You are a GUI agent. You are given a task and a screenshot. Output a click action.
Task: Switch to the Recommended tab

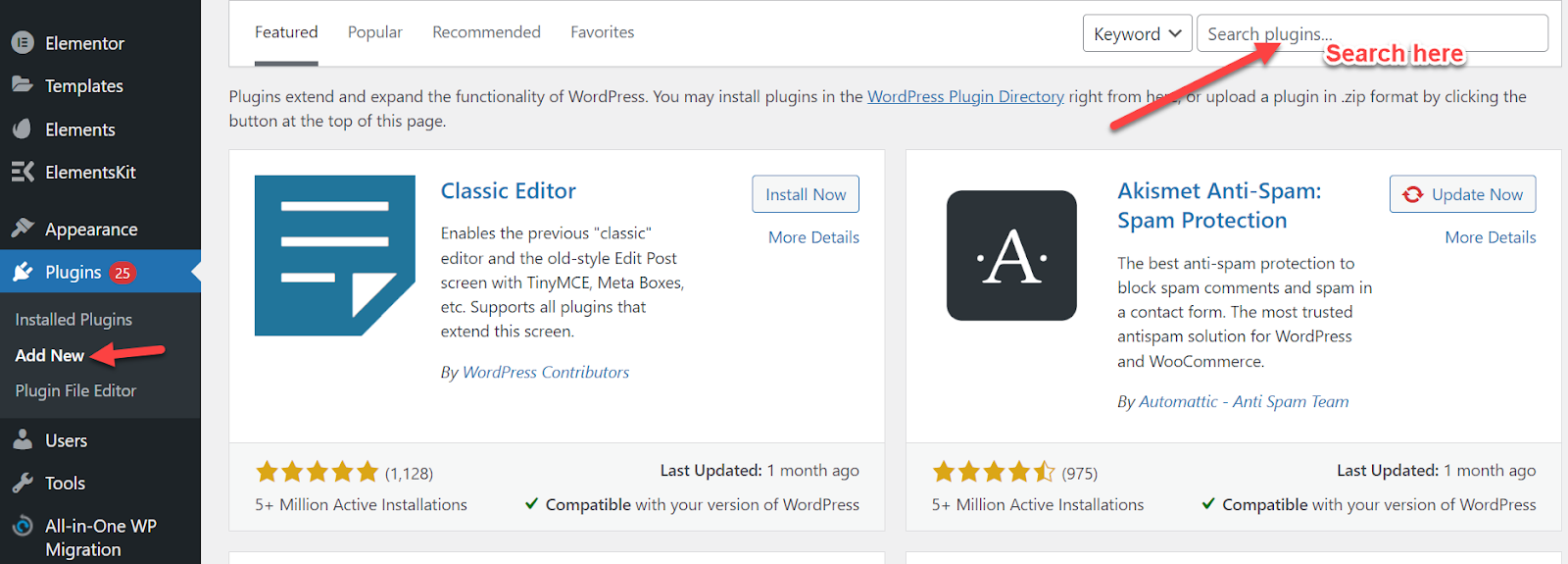[x=486, y=32]
